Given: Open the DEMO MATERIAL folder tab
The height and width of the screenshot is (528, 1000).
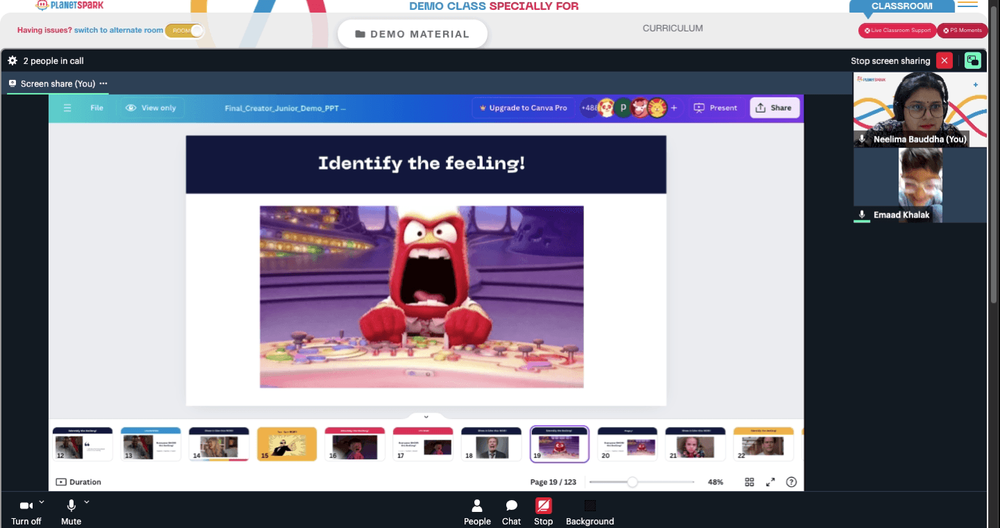Looking at the screenshot, I should [x=412, y=34].
